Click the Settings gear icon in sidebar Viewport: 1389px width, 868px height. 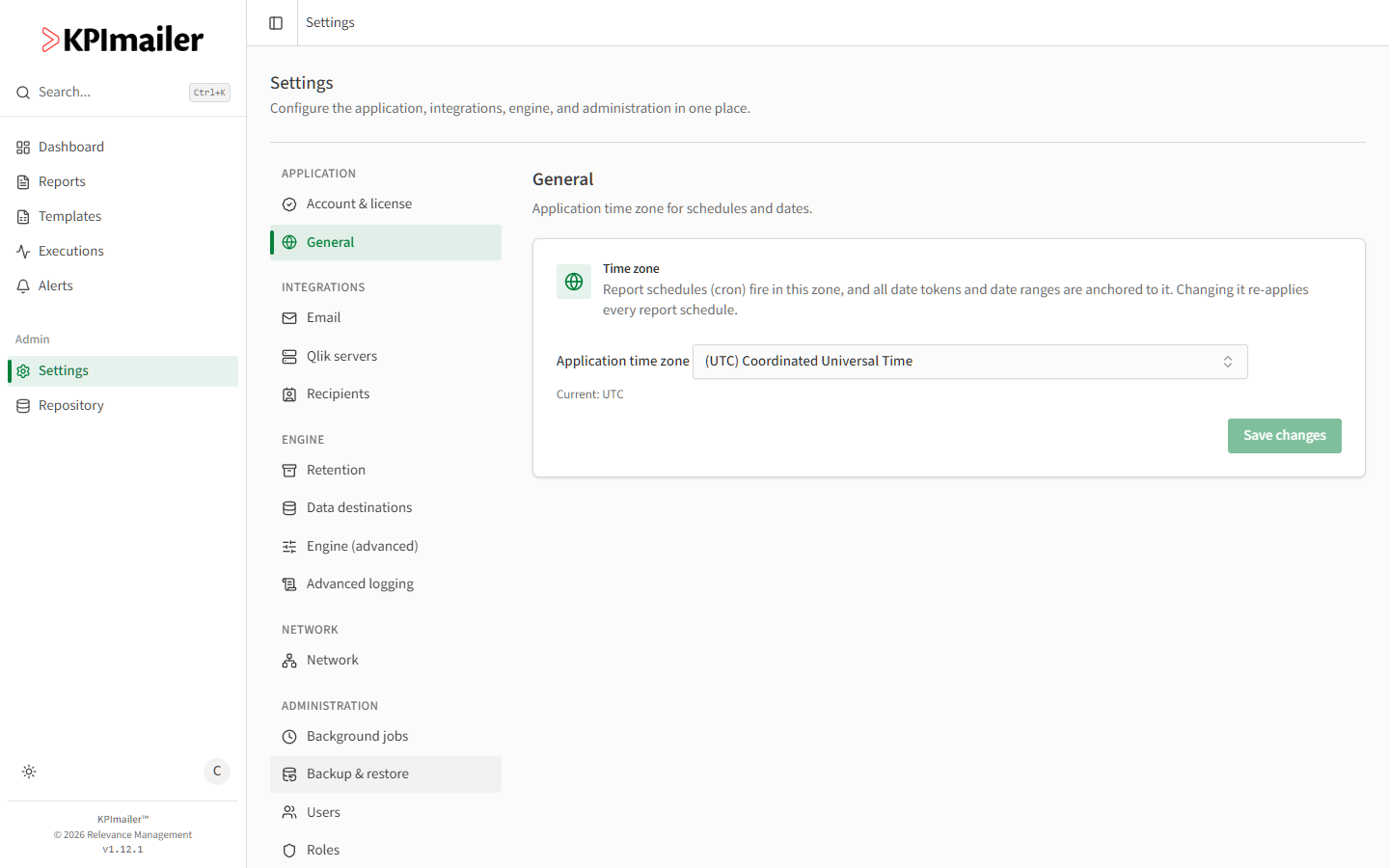click(23, 371)
